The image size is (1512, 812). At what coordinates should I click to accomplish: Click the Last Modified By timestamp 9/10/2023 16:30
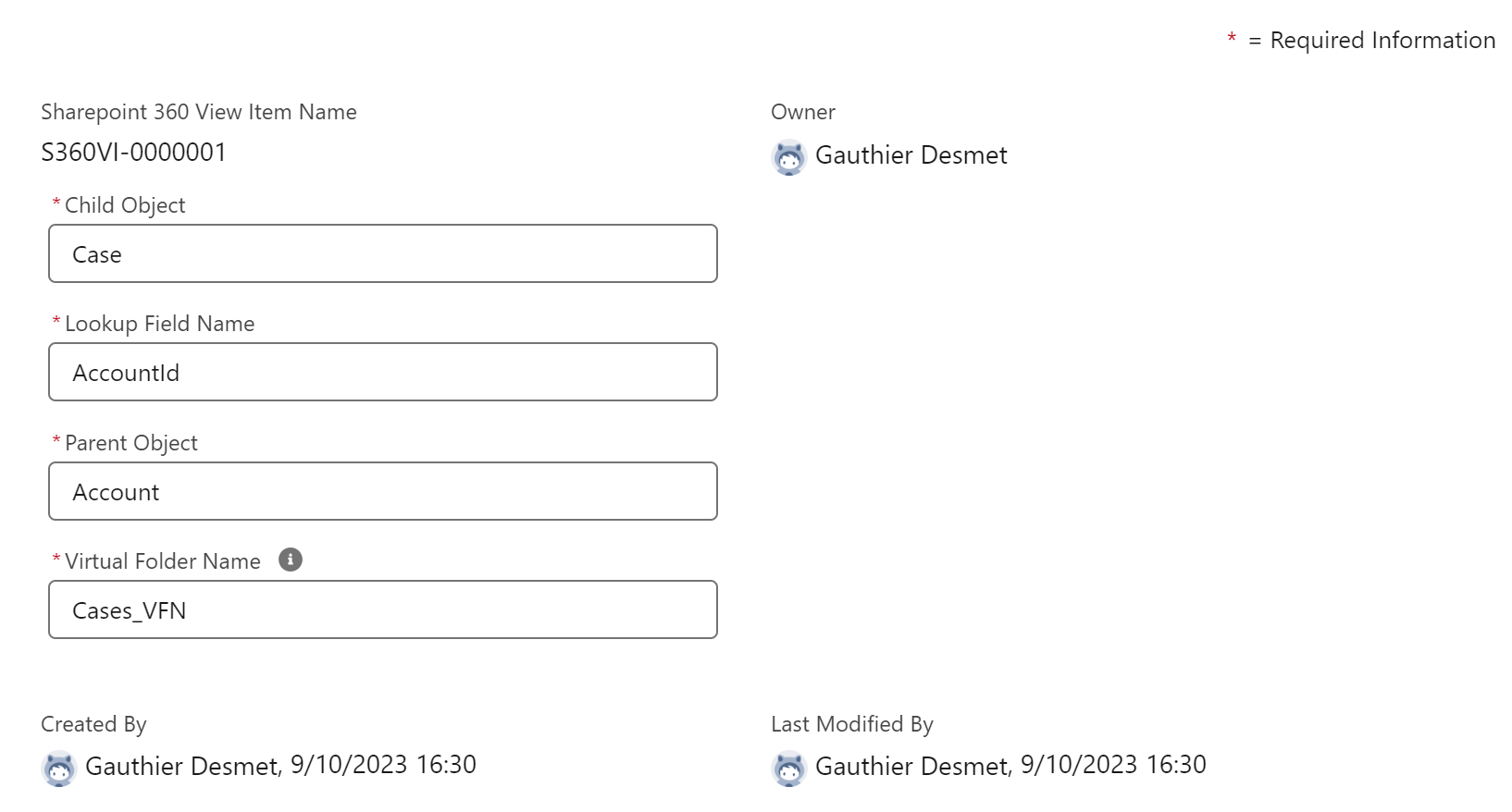[1113, 765]
